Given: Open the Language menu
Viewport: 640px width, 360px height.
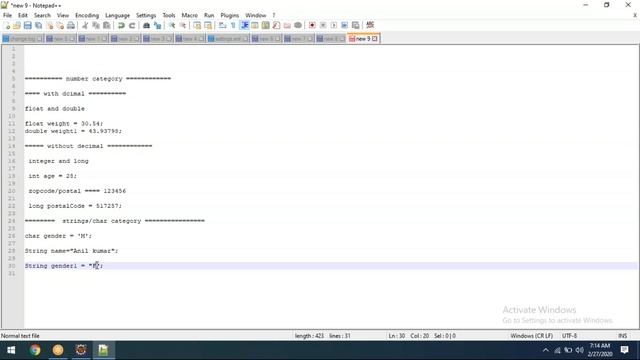Looking at the screenshot, I should coord(117,15).
